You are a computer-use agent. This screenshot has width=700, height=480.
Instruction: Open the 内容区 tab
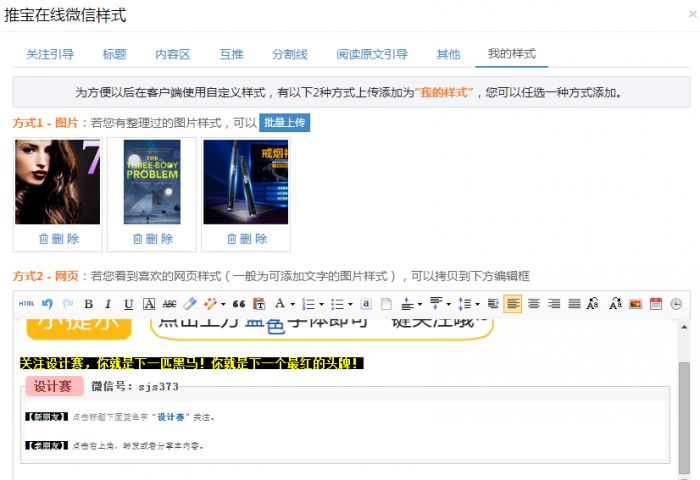(x=173, y=54)
